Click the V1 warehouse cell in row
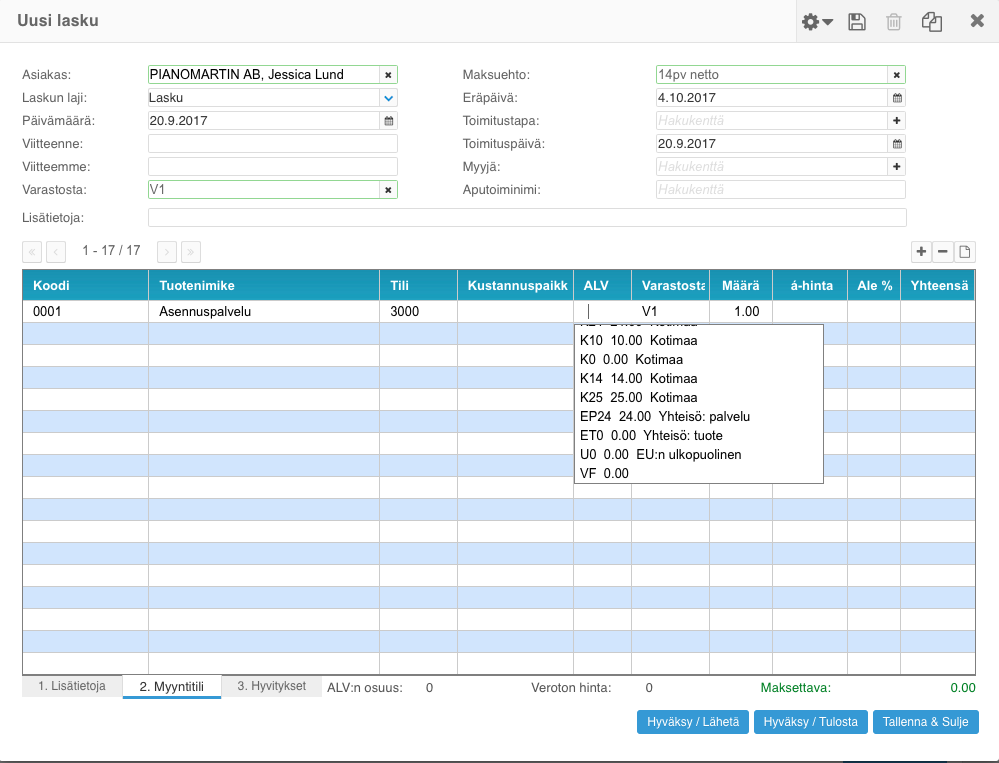This screenshot has width=999, height=763. pyautogui.click(x=670, y=311)
